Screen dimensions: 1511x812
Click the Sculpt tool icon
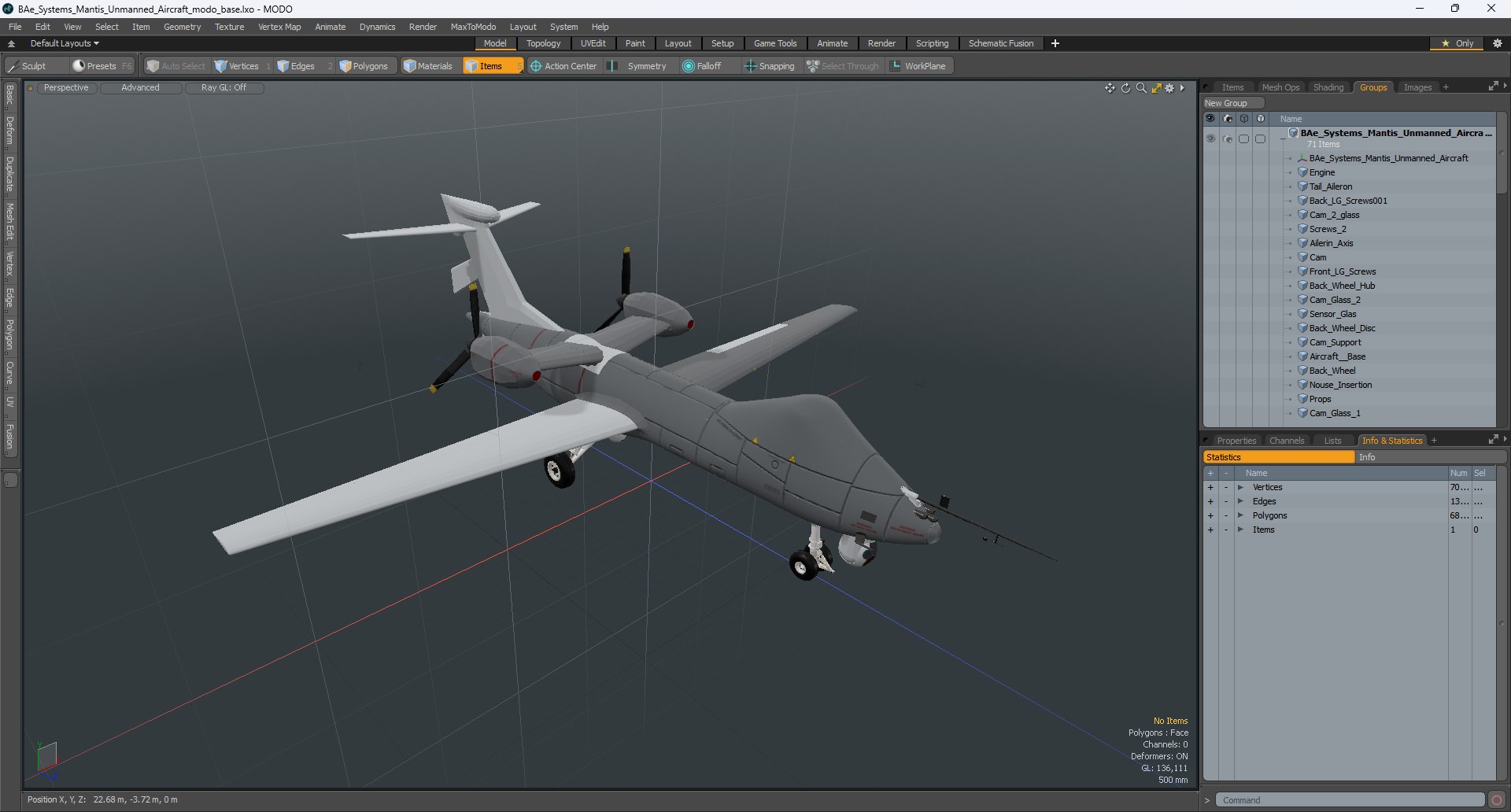(13, 66)
